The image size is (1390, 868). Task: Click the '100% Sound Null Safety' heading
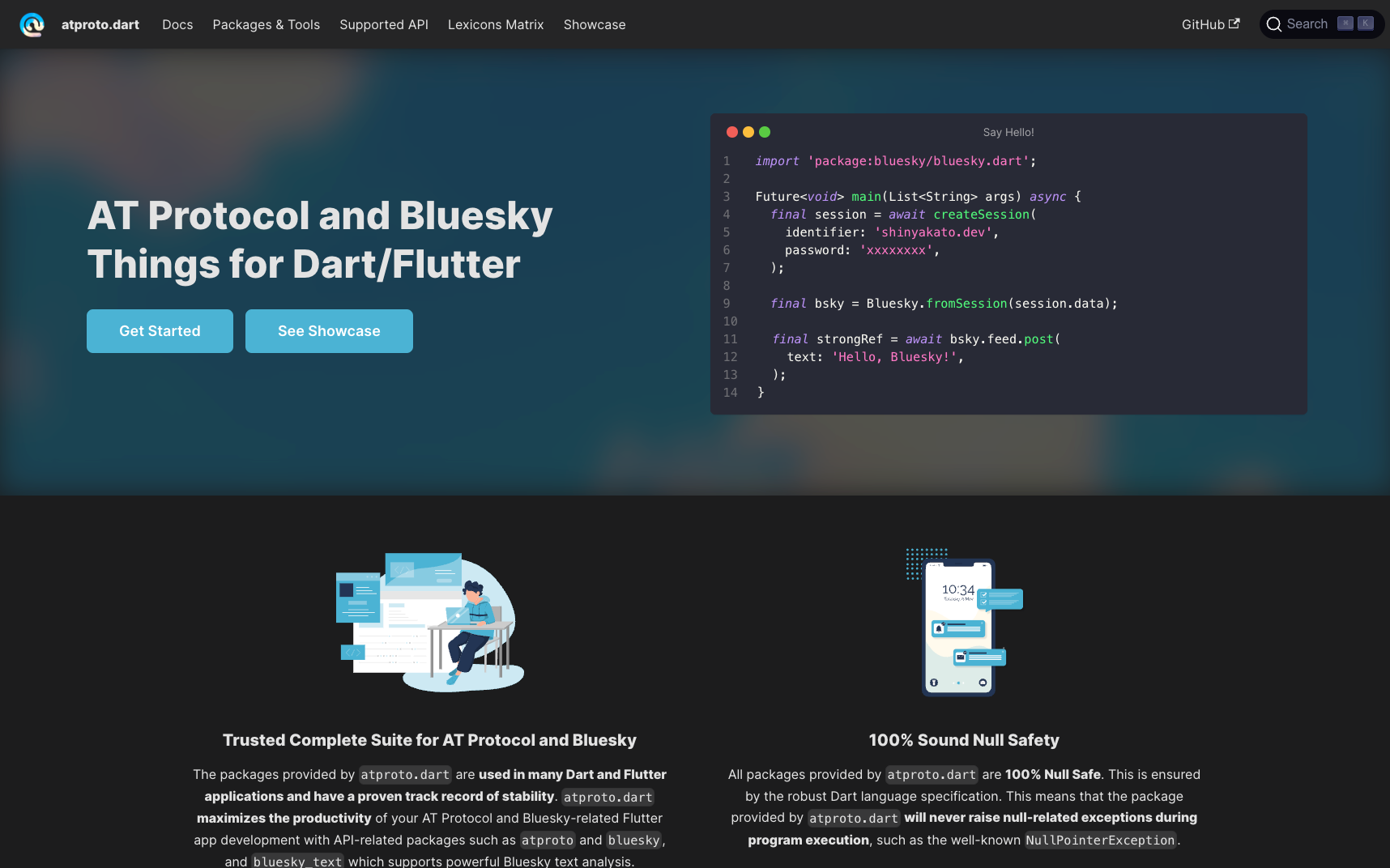tap(964, 740)
